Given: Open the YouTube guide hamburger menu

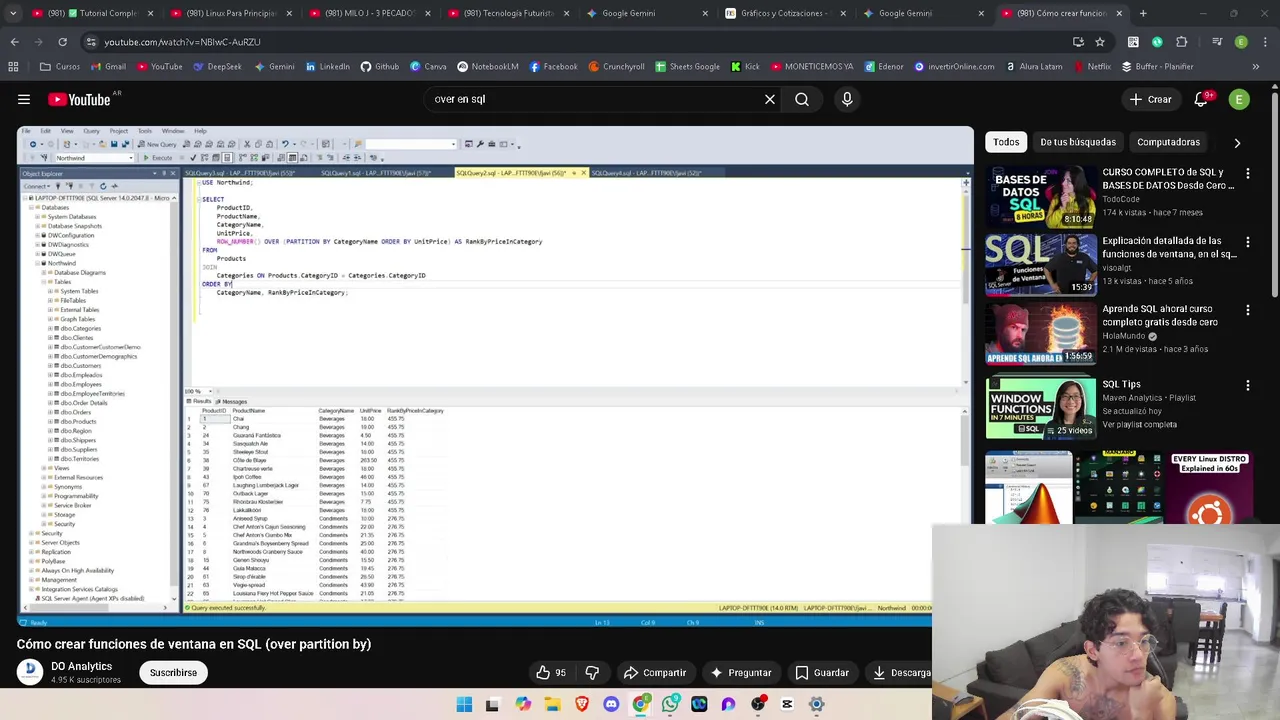Looking at the screenshot, I should point(24,99).
